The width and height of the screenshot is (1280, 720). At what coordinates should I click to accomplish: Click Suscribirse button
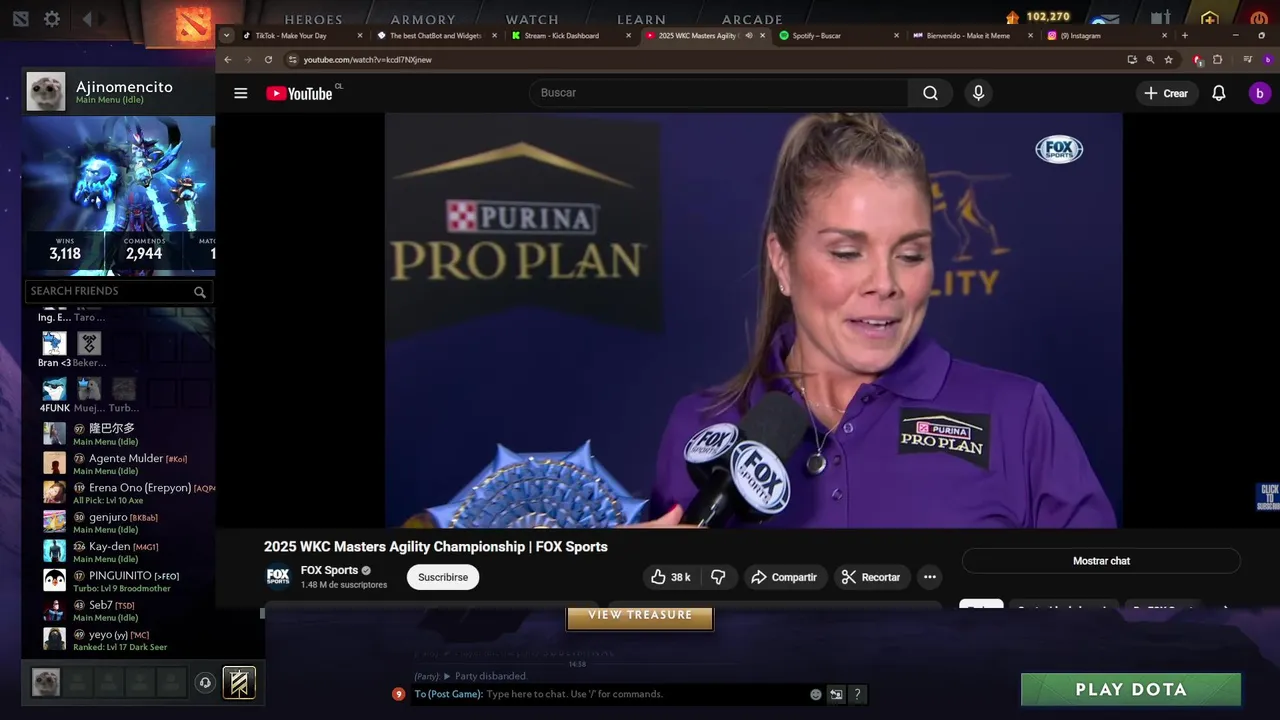click(443, 577)
